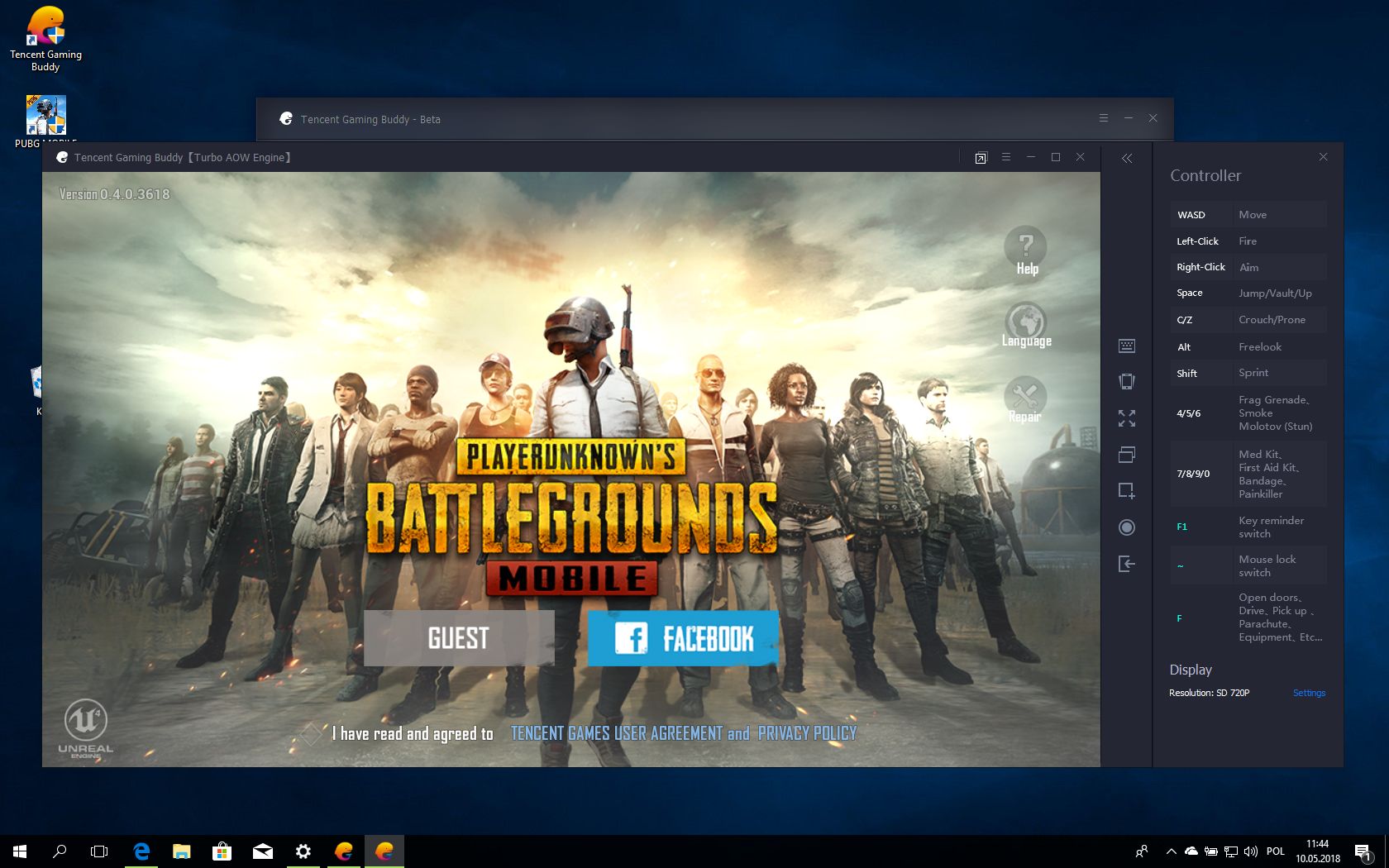
Task: Open Task View on the taskbar
Action: (x=99, y=851)
